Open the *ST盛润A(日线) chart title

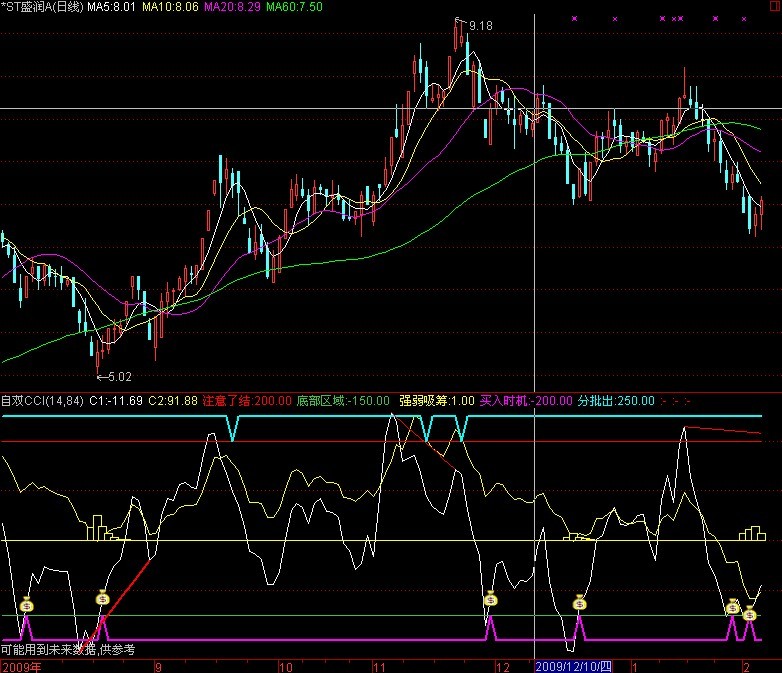point(42,7)
